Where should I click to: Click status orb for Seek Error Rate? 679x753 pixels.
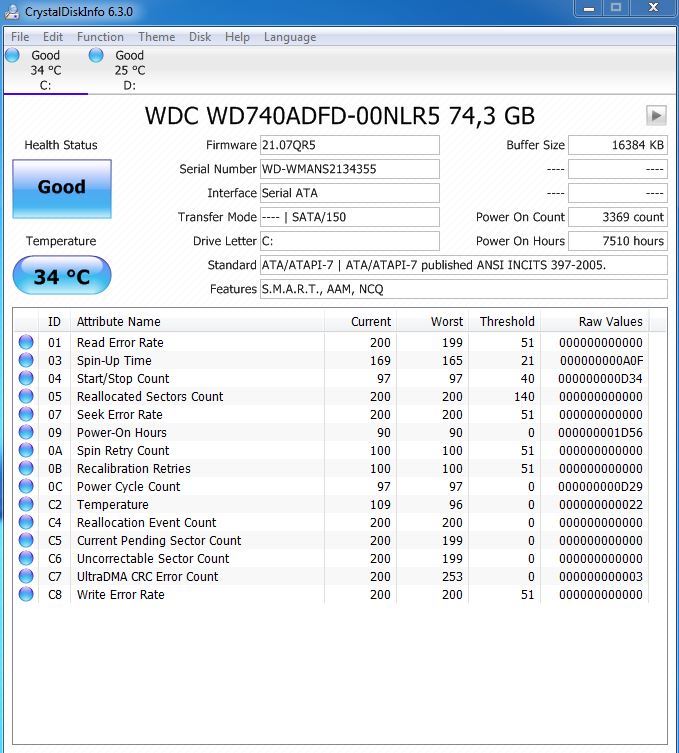pyautogui.click(x=26, y=414)
